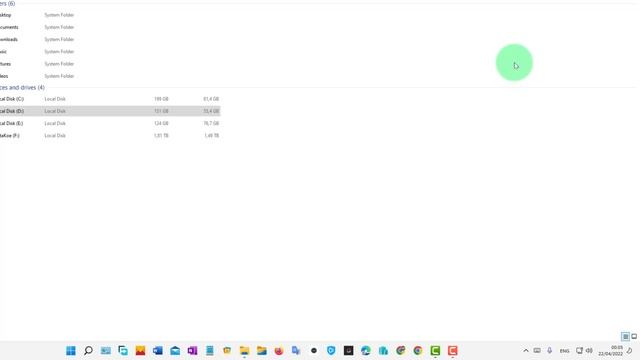Switch to large icons view button
This screenshot has width=640, height=360.
634,336
